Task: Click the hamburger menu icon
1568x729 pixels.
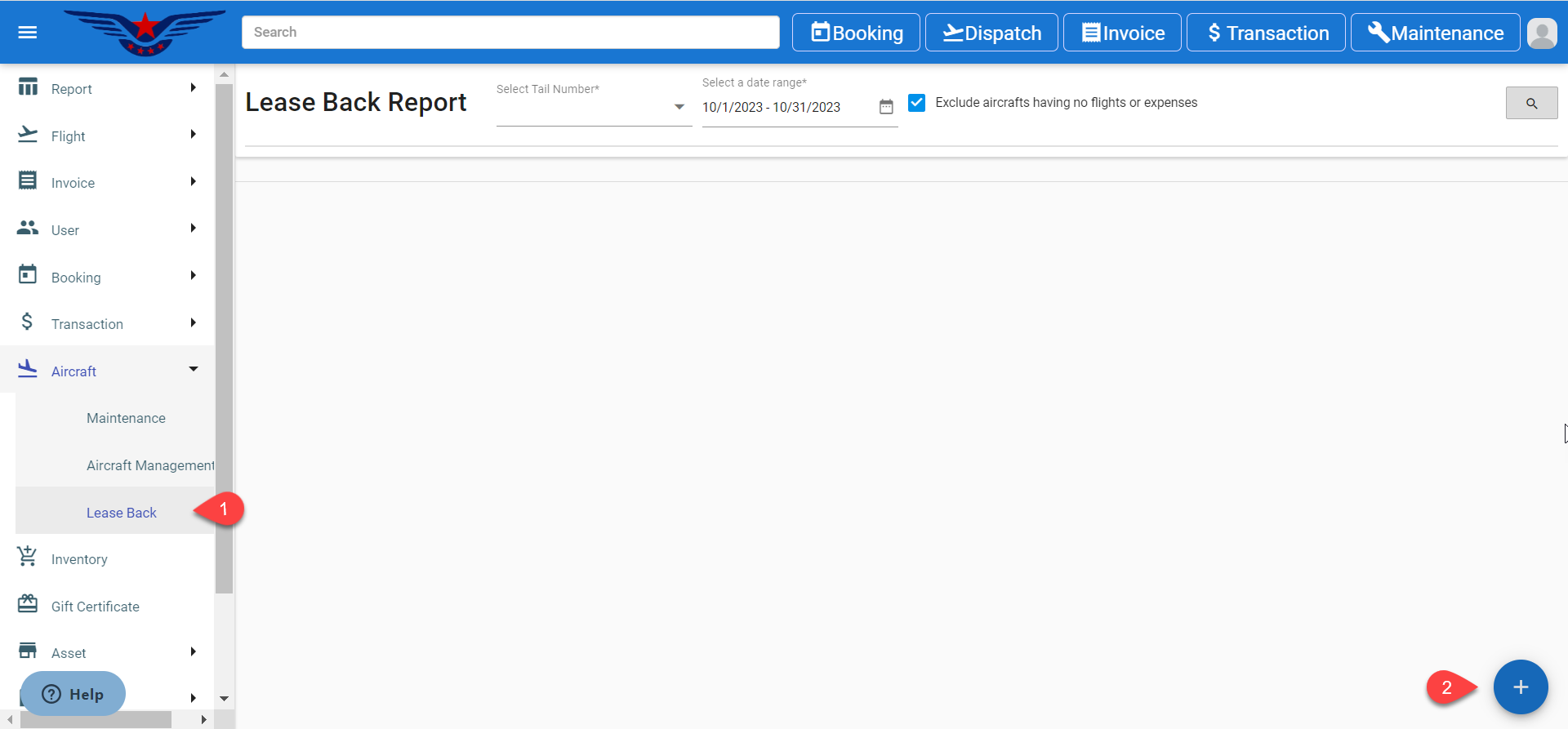Action: (28, 33)
